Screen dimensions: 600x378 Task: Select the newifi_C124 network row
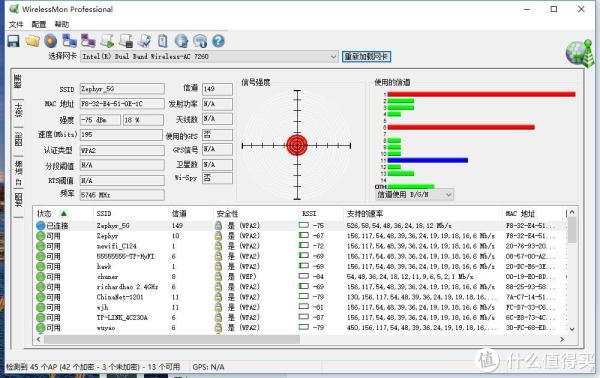coord(301,246)
